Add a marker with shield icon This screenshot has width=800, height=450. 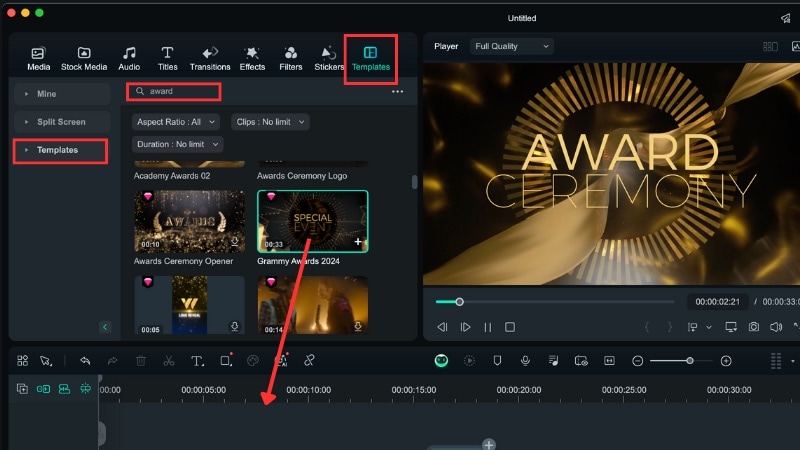coord(497,361)
